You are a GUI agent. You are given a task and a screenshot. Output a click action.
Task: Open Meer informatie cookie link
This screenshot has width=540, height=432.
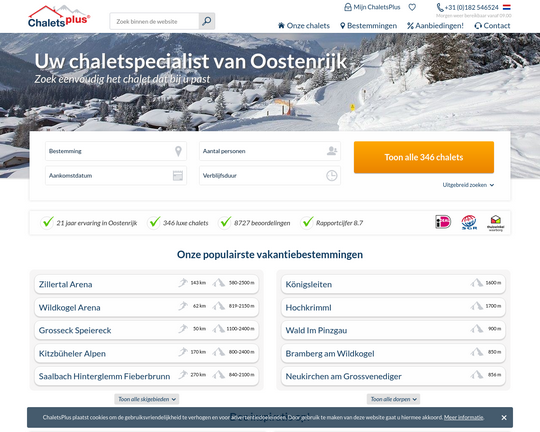click(464, 418)
